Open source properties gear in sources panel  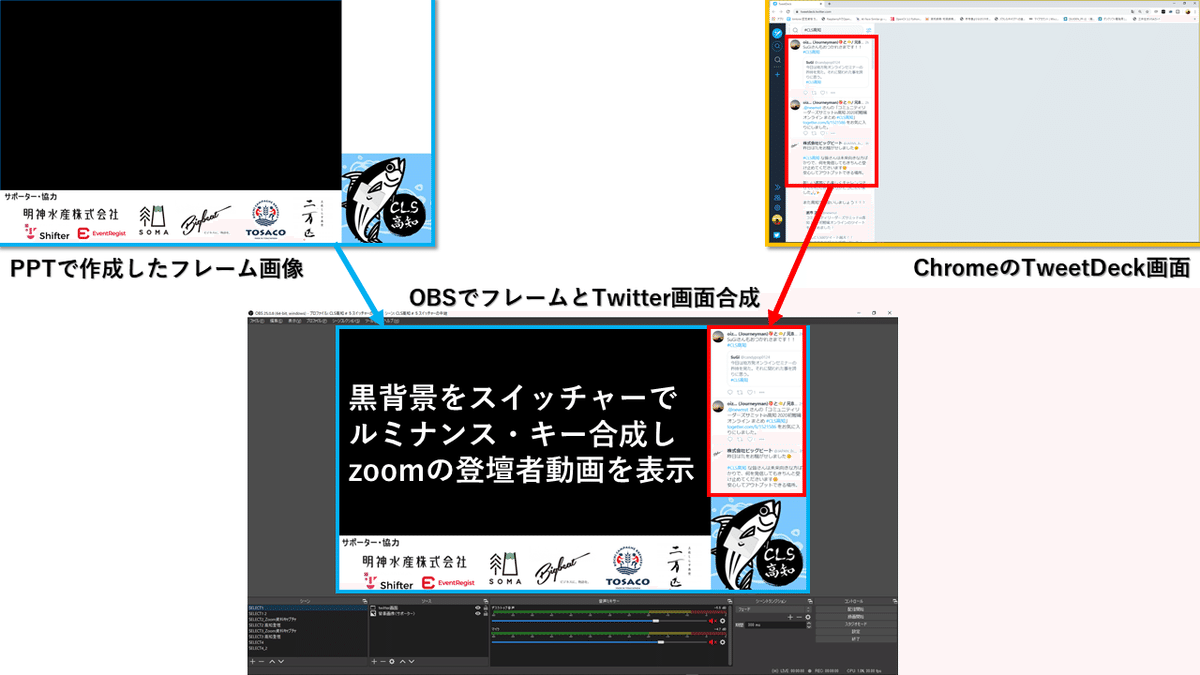coord(392,661)
